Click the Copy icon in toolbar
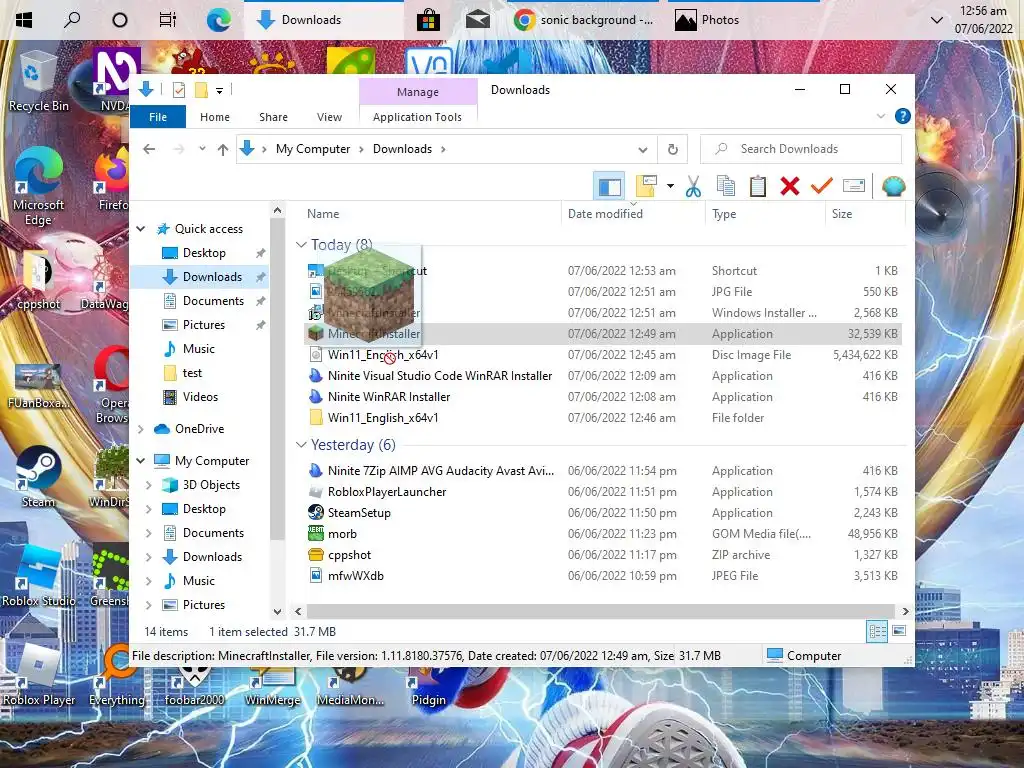This screenshot has width=1024, height=768. click(x=726, y=187)
